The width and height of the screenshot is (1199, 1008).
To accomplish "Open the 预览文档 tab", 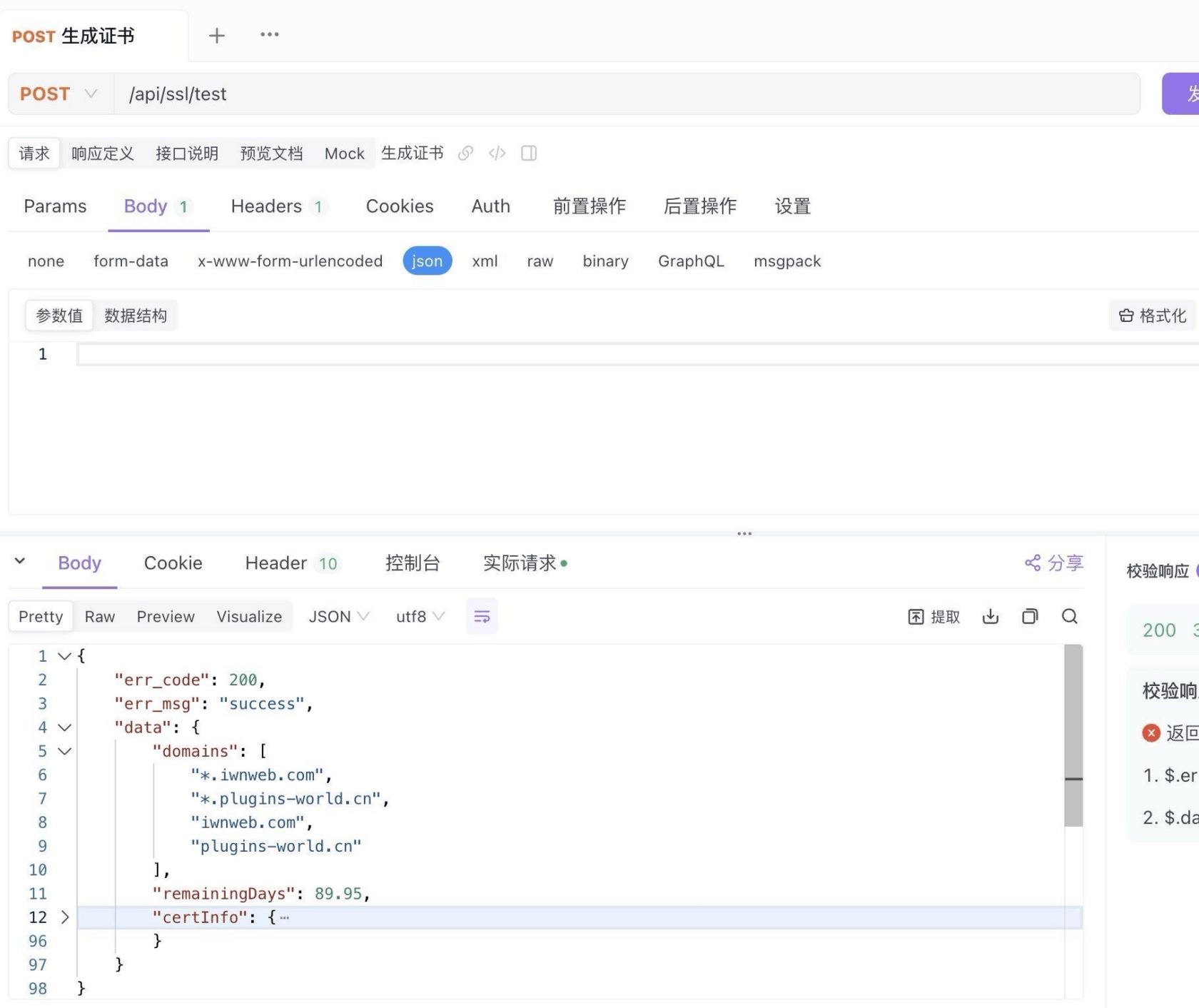I will 271,153.
